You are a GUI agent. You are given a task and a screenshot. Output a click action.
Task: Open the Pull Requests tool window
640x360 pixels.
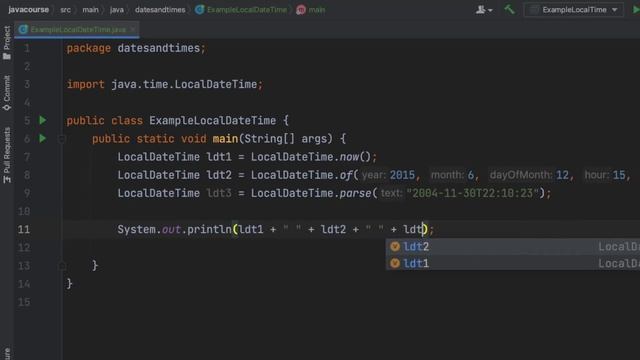[x=7, y=155]
